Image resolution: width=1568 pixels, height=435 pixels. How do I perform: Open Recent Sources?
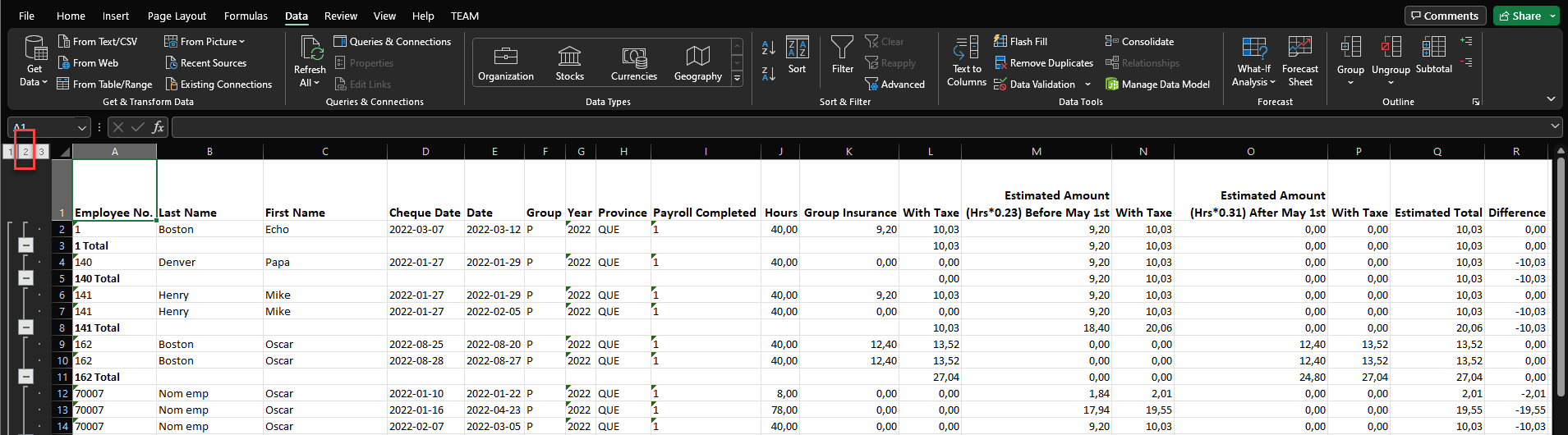pos(205,62)
